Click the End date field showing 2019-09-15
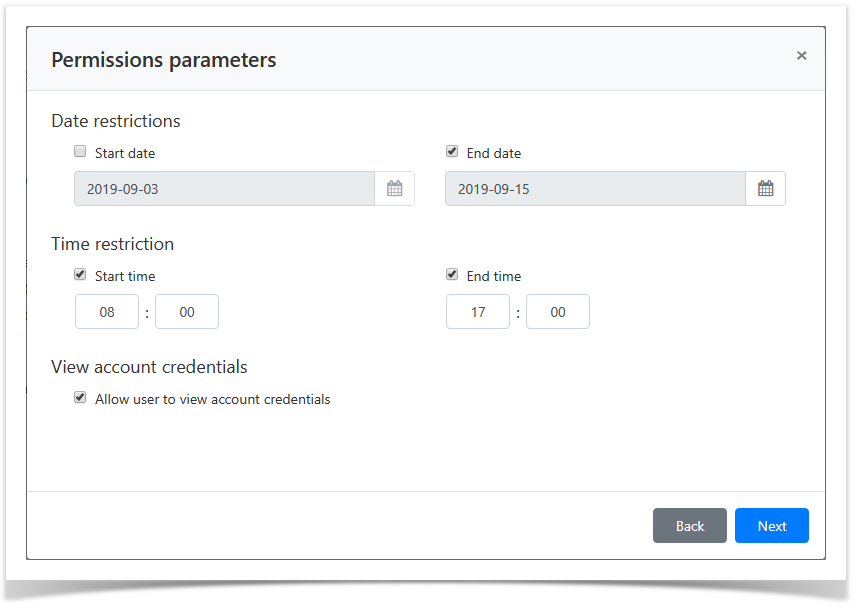 pos(595,189)
